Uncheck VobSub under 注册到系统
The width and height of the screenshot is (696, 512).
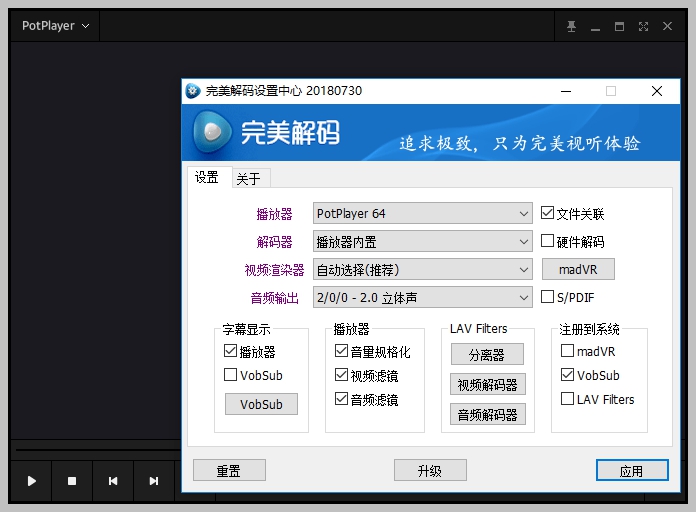pos(567,375)
